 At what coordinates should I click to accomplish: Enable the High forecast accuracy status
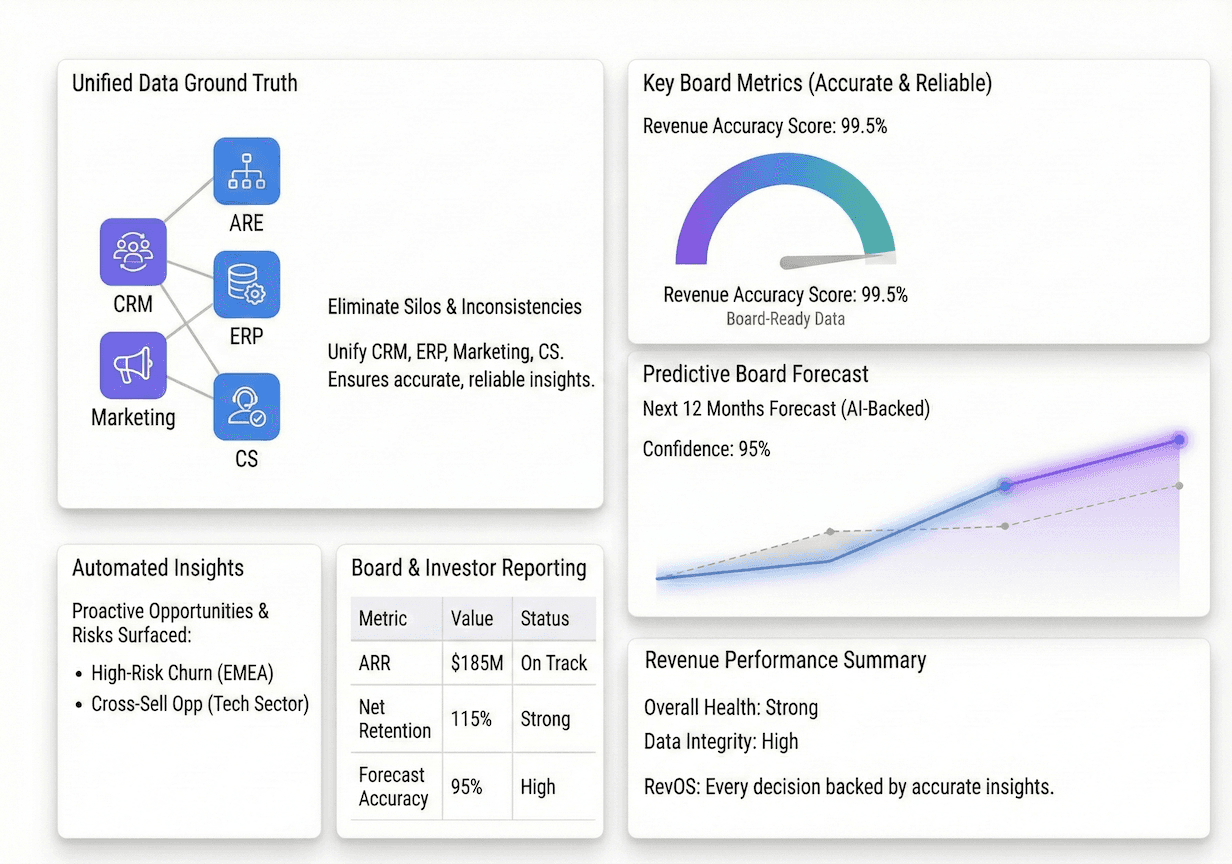[x=537, y=787]
